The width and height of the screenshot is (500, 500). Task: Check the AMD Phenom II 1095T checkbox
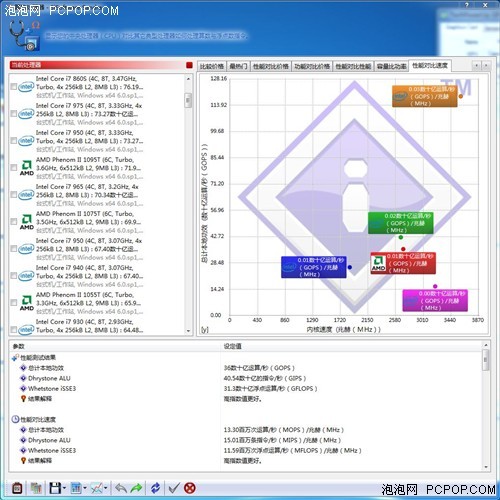pyautogui.click(x=14, y=168)
